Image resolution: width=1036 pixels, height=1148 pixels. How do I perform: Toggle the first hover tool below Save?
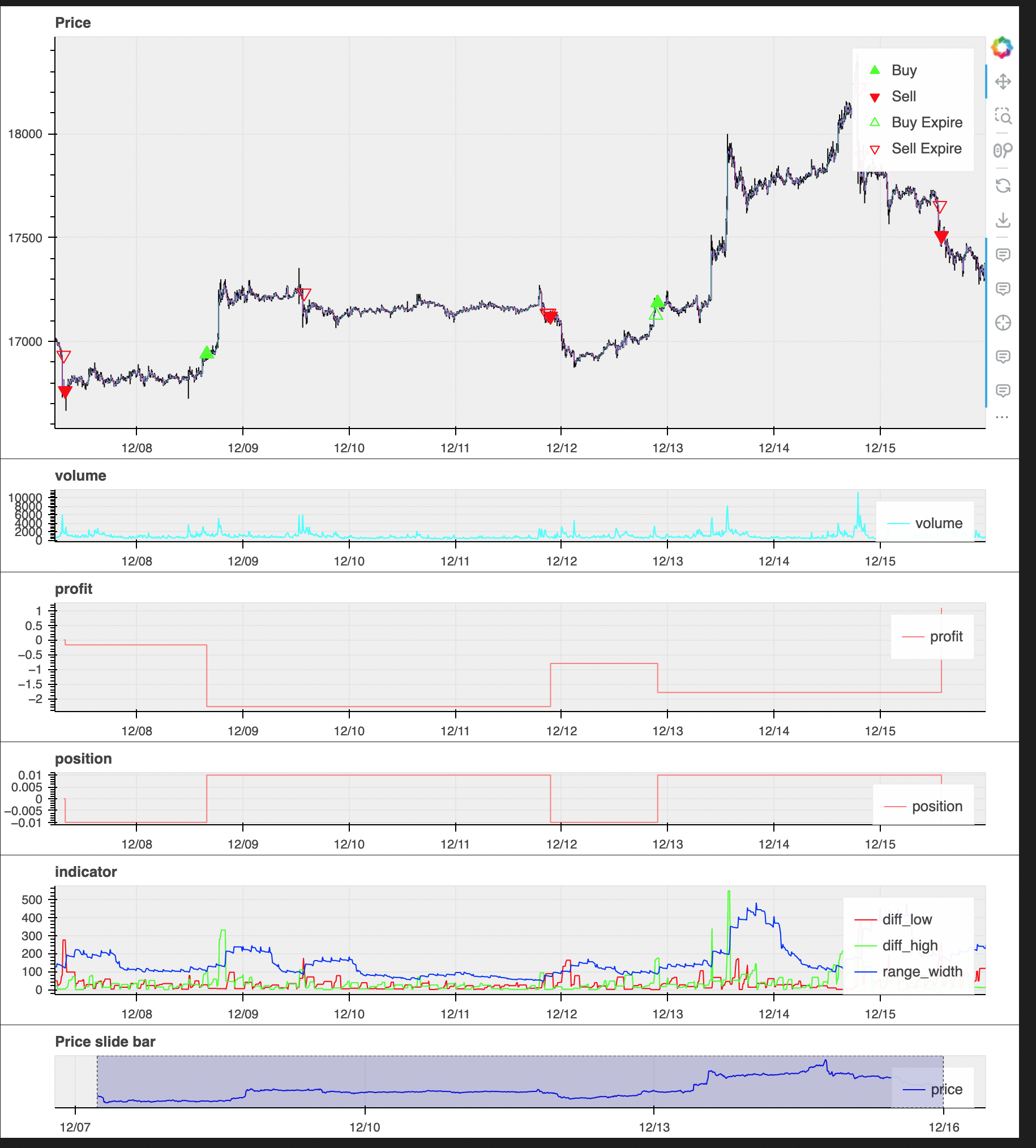pyautogui.click(x=1003, y=254)
